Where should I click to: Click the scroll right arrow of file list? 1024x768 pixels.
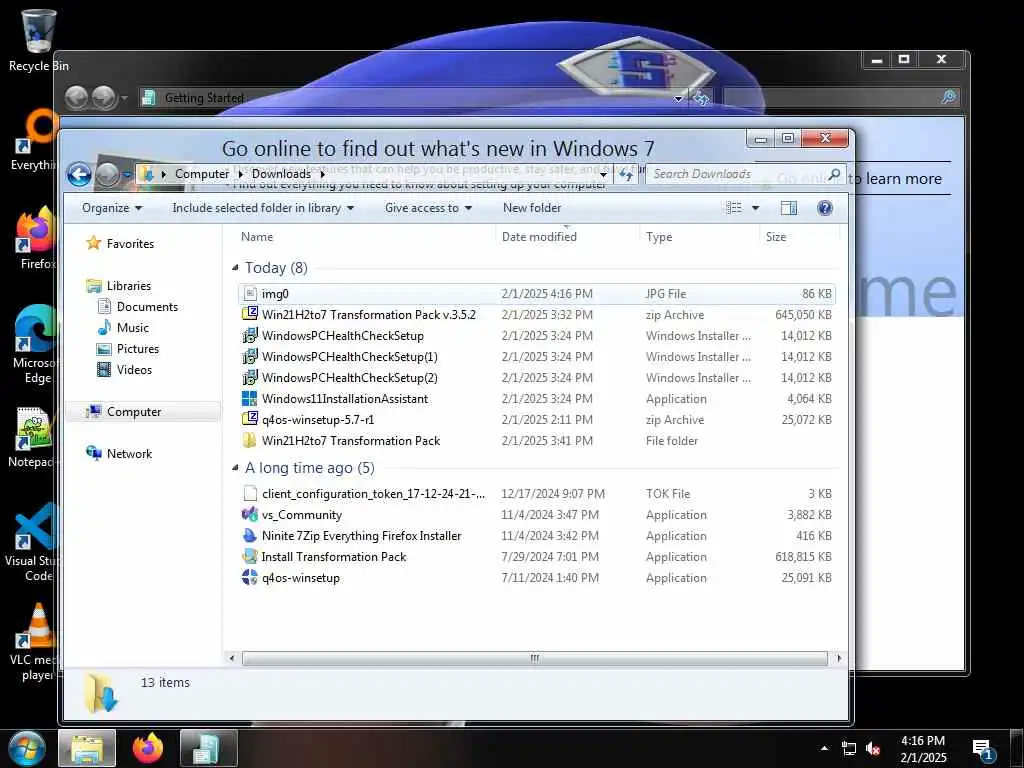(839, 658)
